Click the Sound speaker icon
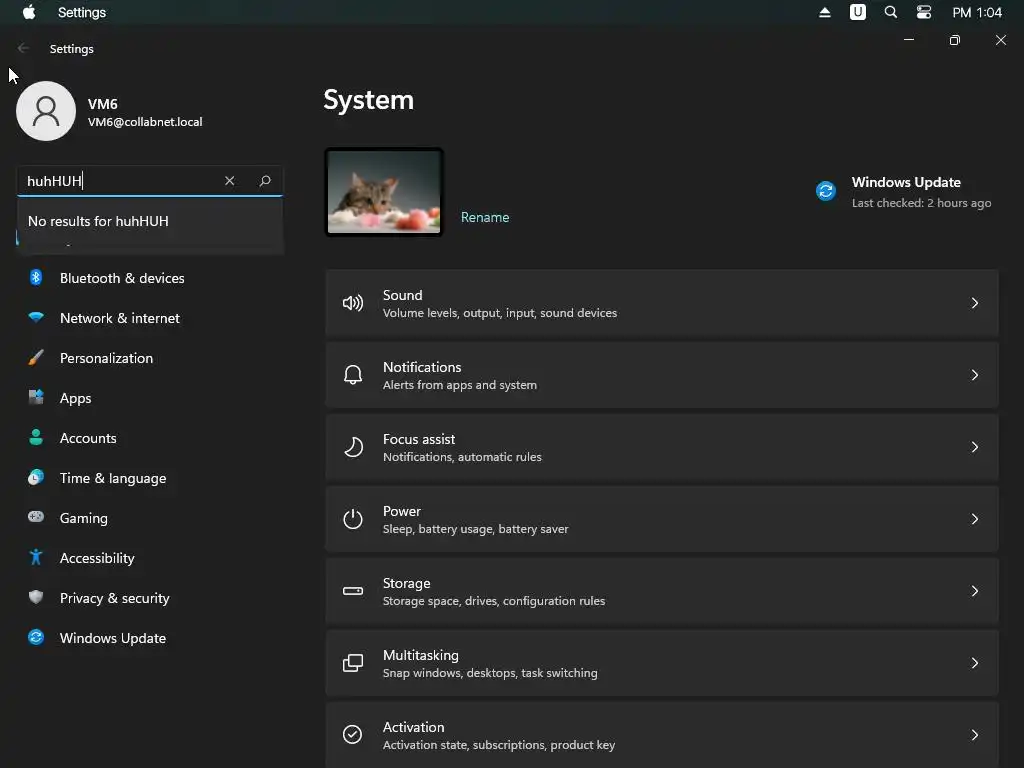 coord(353,303)
